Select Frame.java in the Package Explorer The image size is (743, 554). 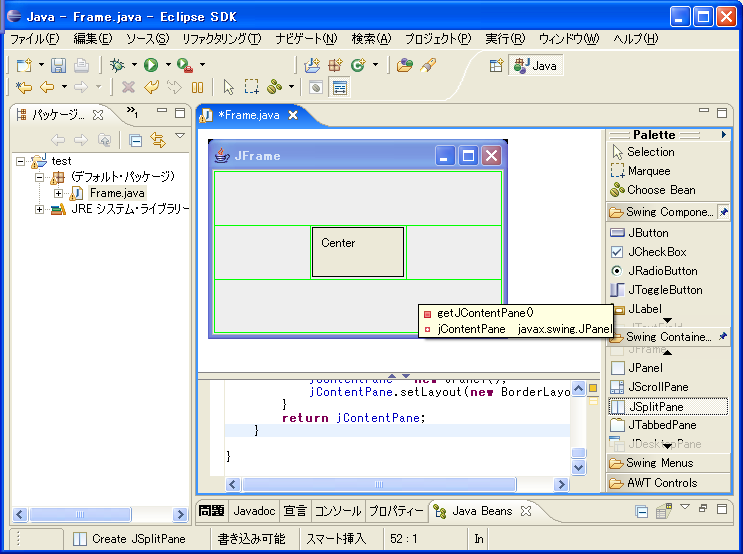click(x=117, y=193)
